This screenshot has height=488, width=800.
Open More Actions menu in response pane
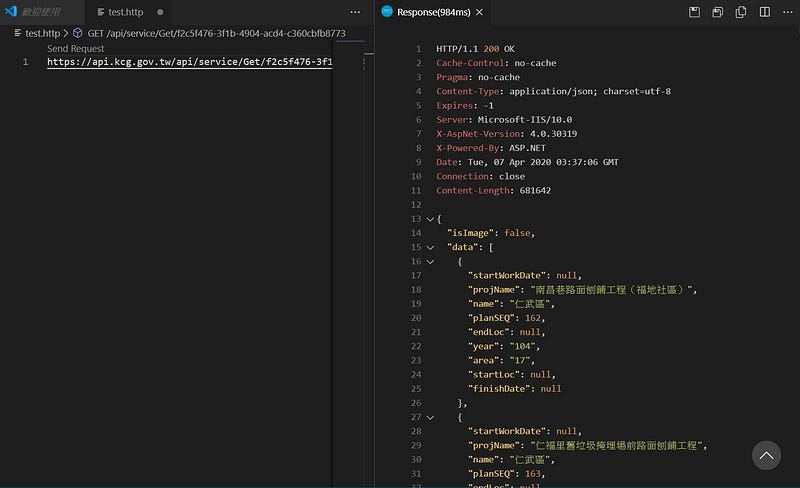[785, 12]
